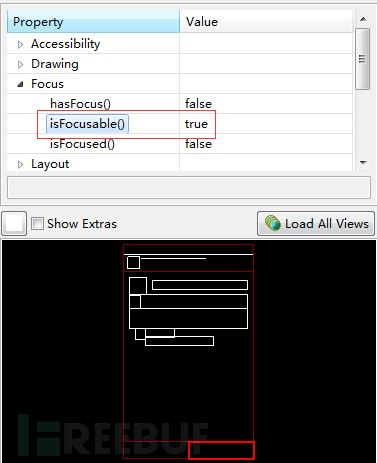Click the Value column header
This screenshot has width=377, height=463.
pyautogui.click(x=266, y=22)
